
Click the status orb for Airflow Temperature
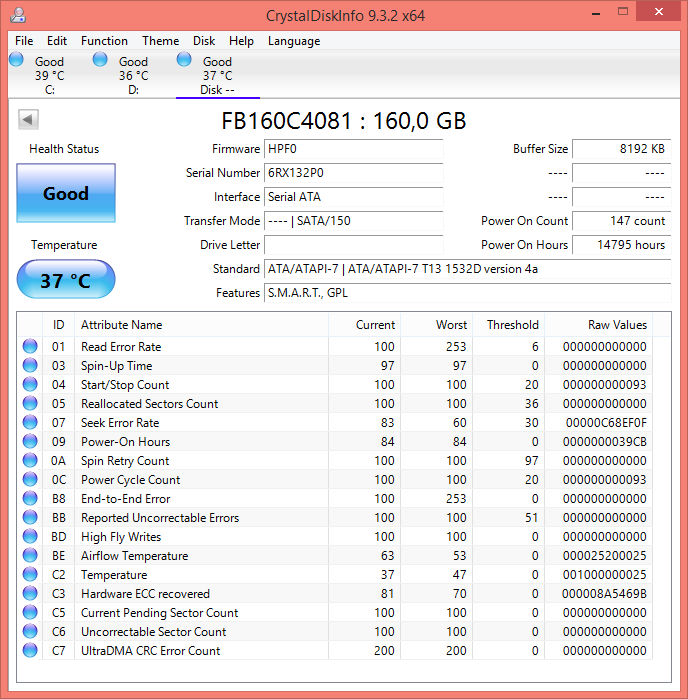pyautogui.click(x=30, y=555)
